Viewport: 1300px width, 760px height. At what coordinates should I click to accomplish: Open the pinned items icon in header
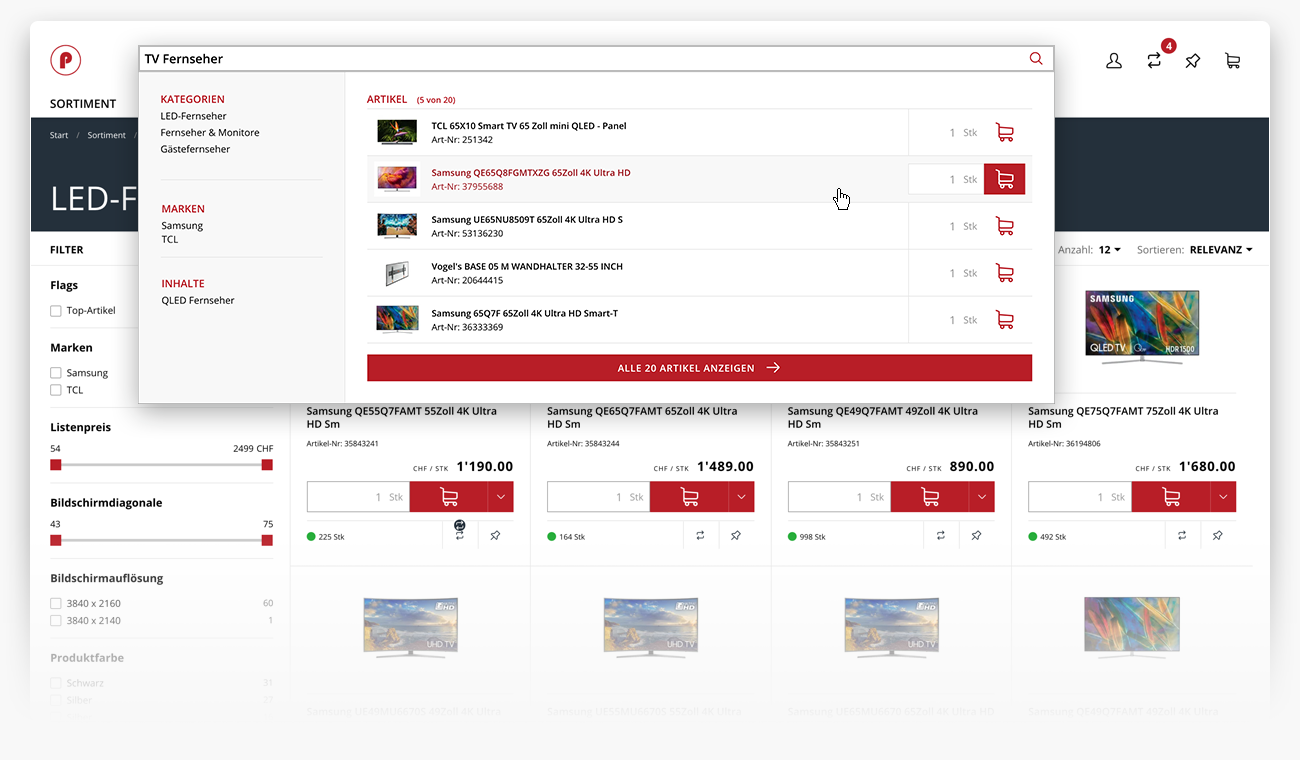[1192, 61]
